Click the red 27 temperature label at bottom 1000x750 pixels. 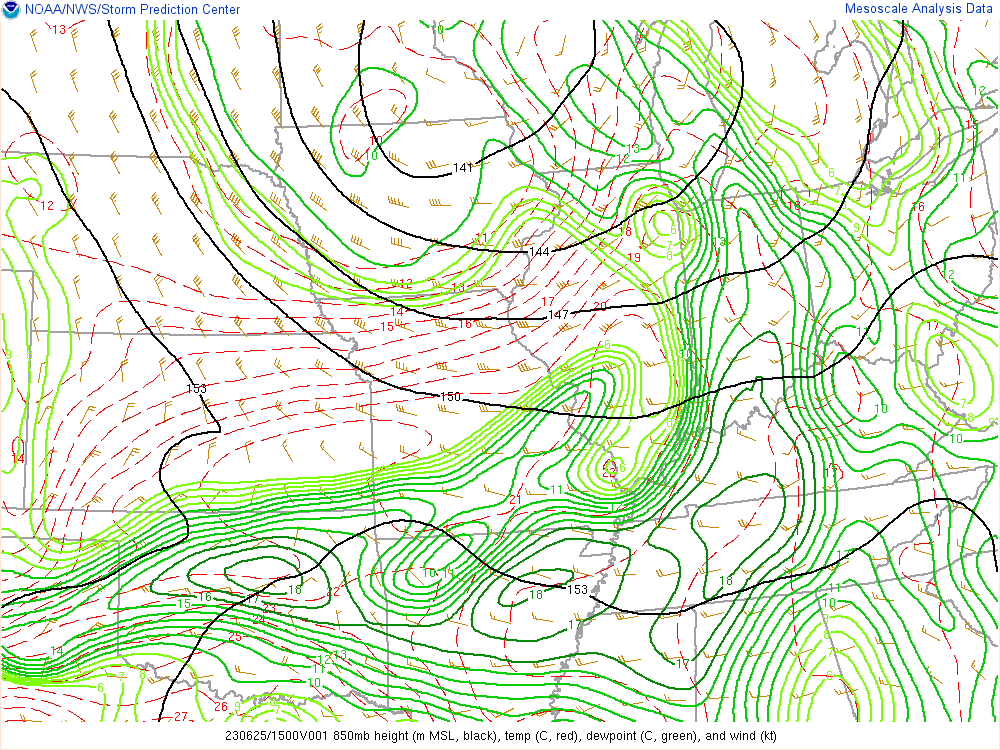181,716
